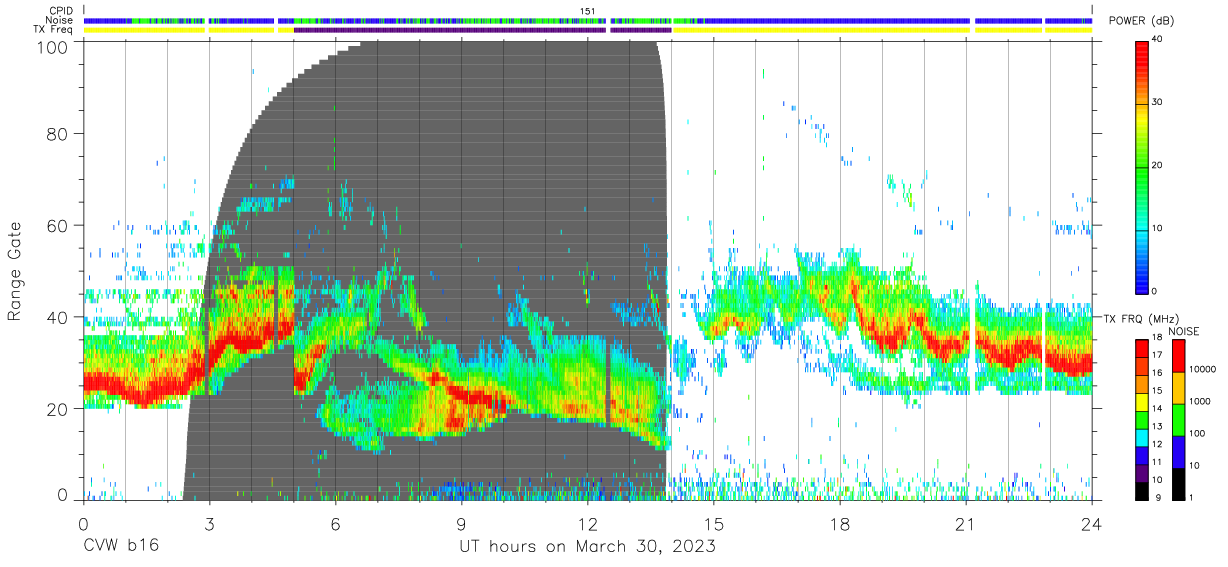Pick the blue segment of NOISE legend
Screen dimensions: 1228x567
[x=1179, y=450]
